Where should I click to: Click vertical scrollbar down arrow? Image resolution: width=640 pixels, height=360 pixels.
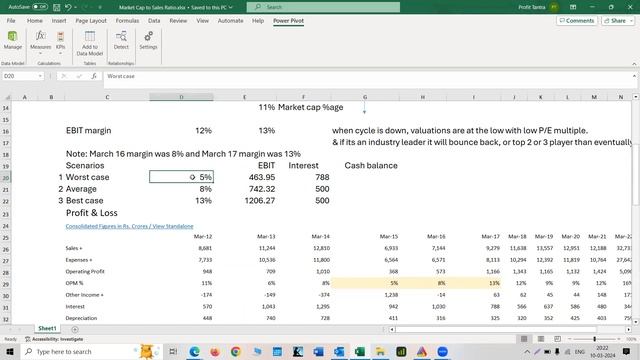point(636,322)
